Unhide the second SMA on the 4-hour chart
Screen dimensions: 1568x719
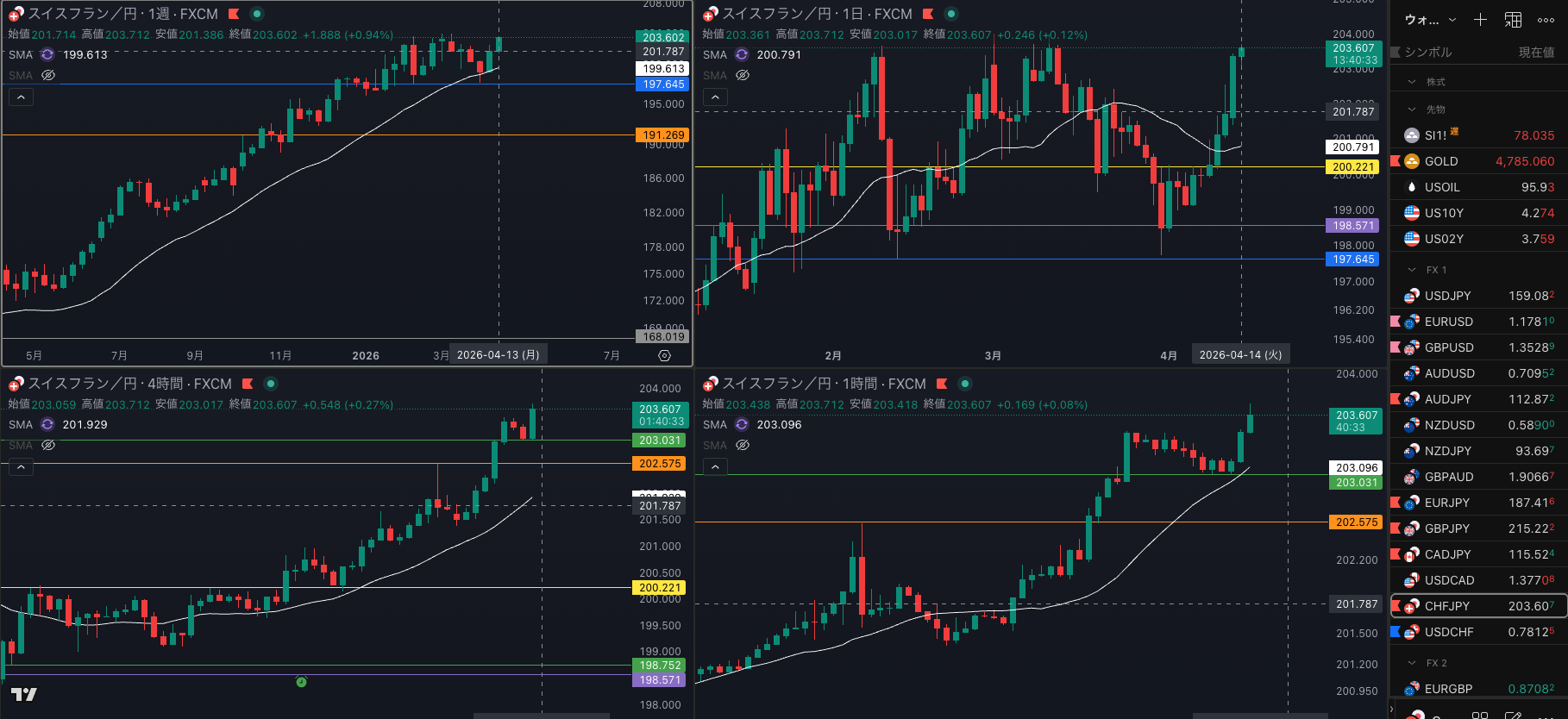point(48,446)
